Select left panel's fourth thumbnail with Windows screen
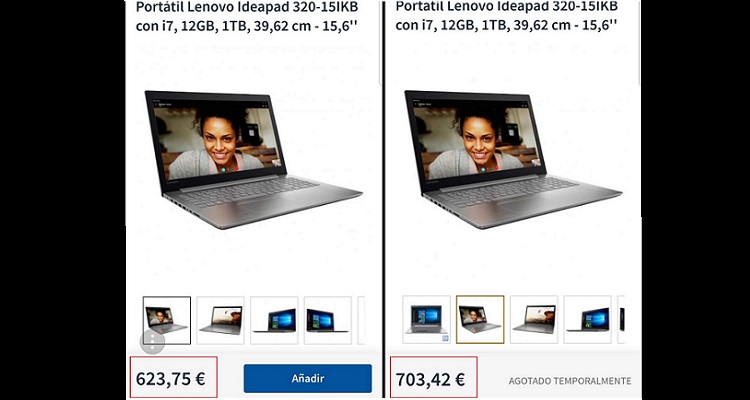Screen dimensions: 750x400 [x=328, y=320]
